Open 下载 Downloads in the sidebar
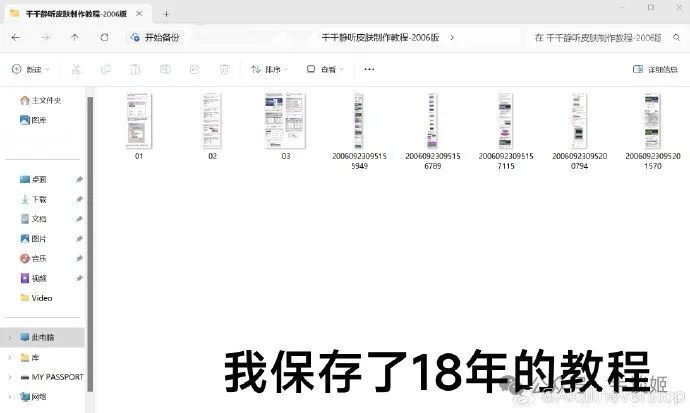This screenshot has height=413, width=690. pyautogui.click(x=33, y=199)
